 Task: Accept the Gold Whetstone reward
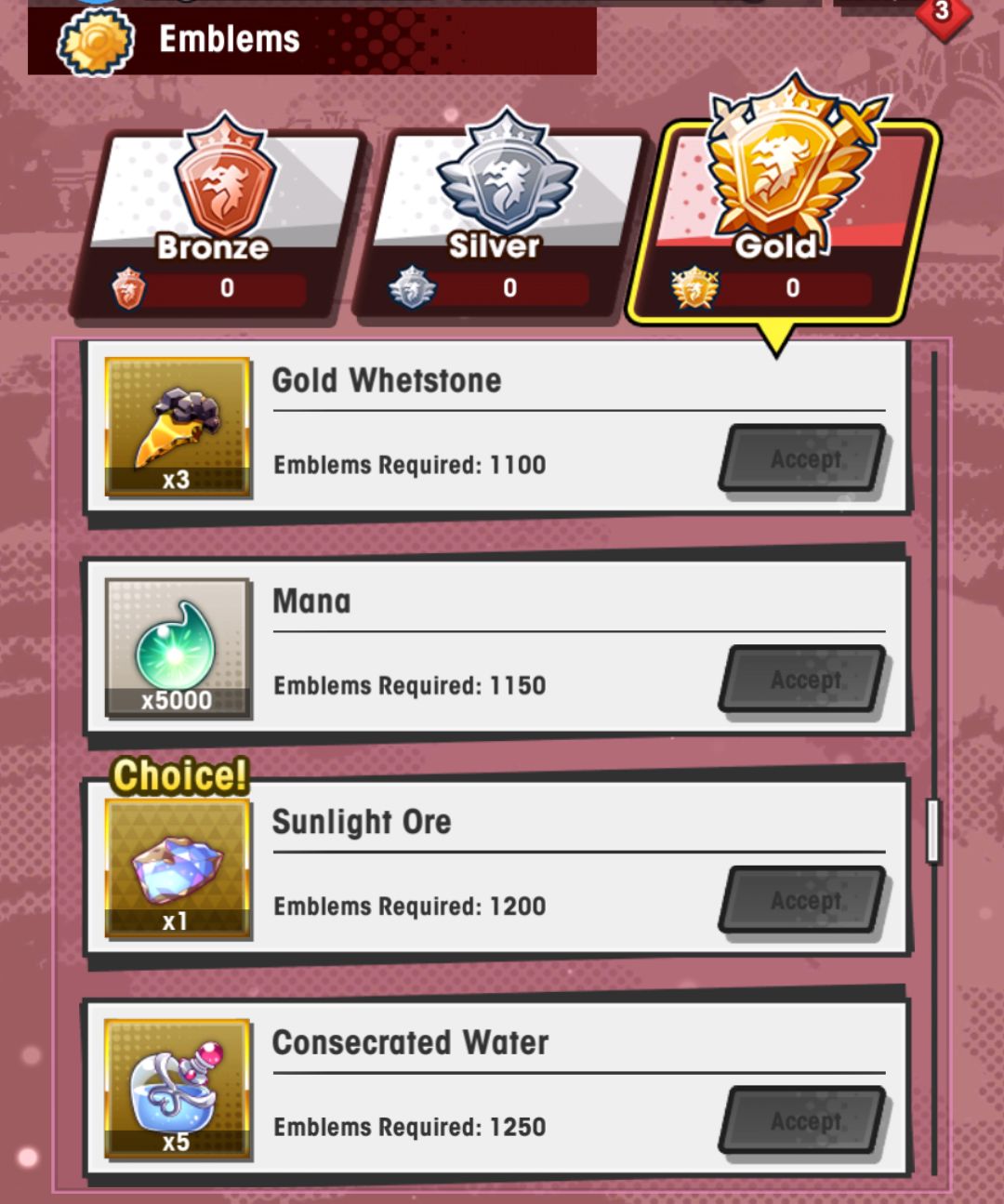805,459
